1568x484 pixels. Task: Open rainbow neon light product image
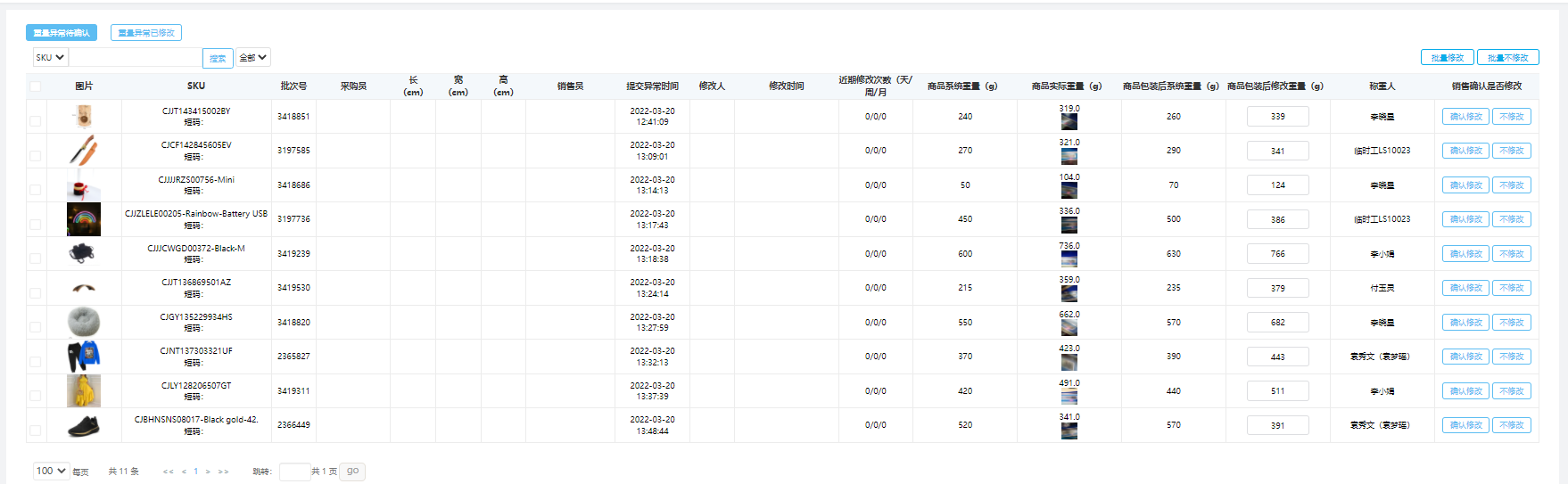click(x=83, y=219)
